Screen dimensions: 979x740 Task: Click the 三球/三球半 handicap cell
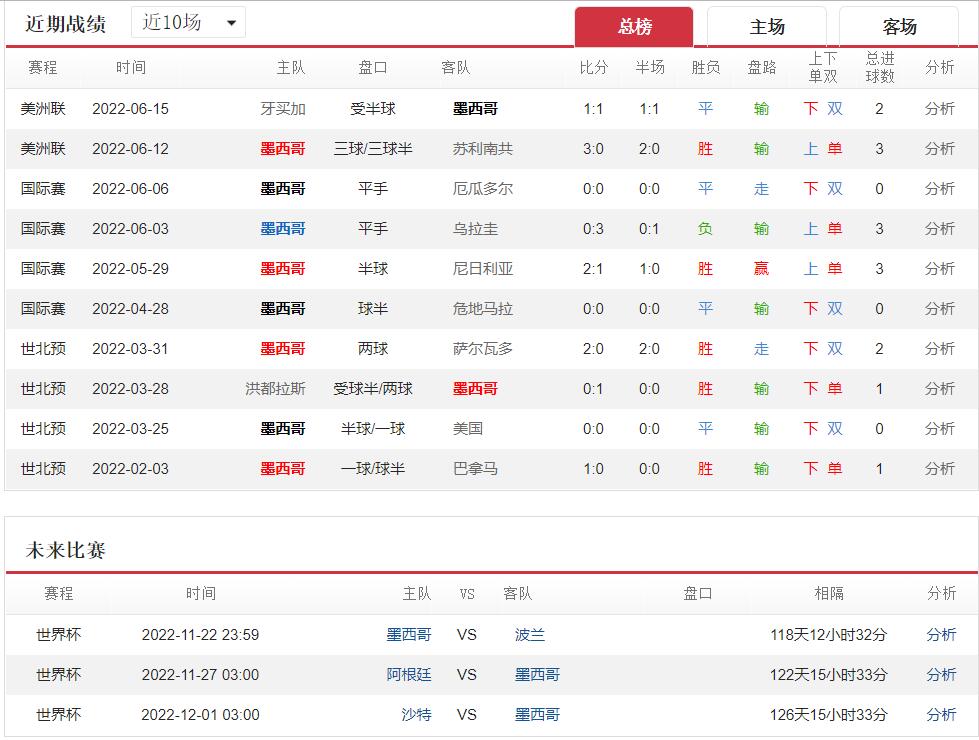(373, 149)
